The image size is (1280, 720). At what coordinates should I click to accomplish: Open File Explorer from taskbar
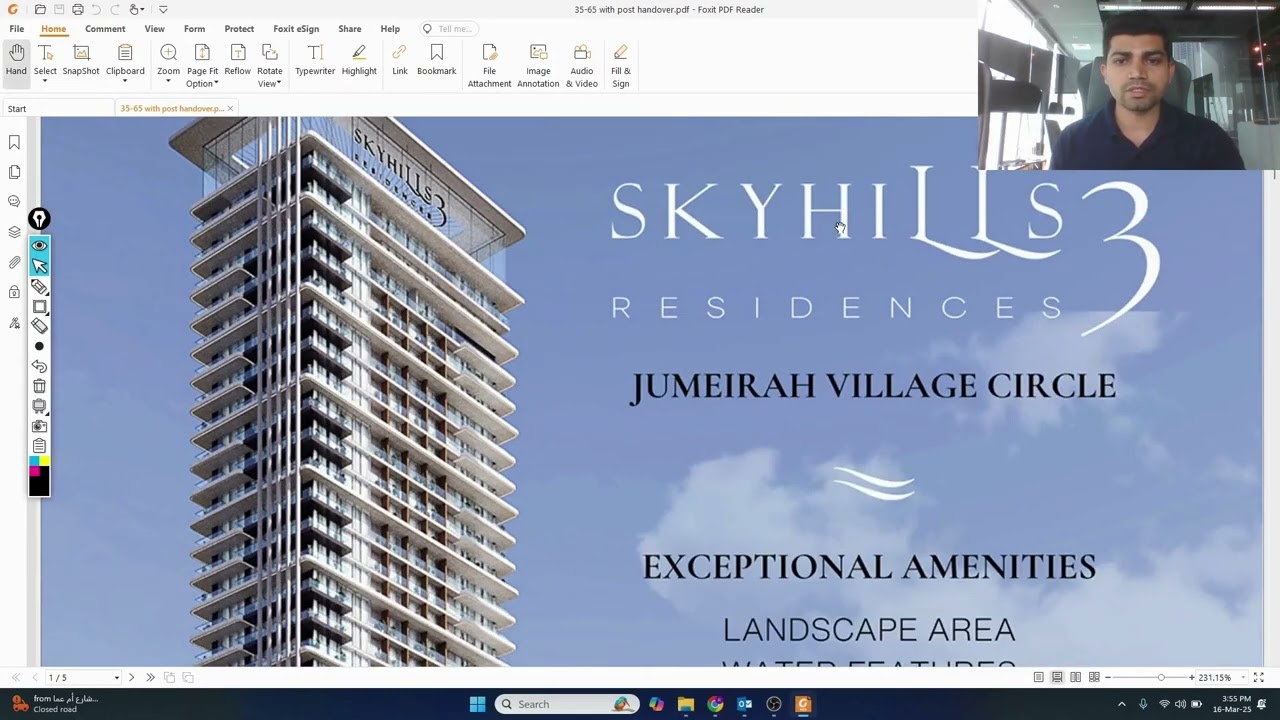pyautogui.click(x=686, y=704)
